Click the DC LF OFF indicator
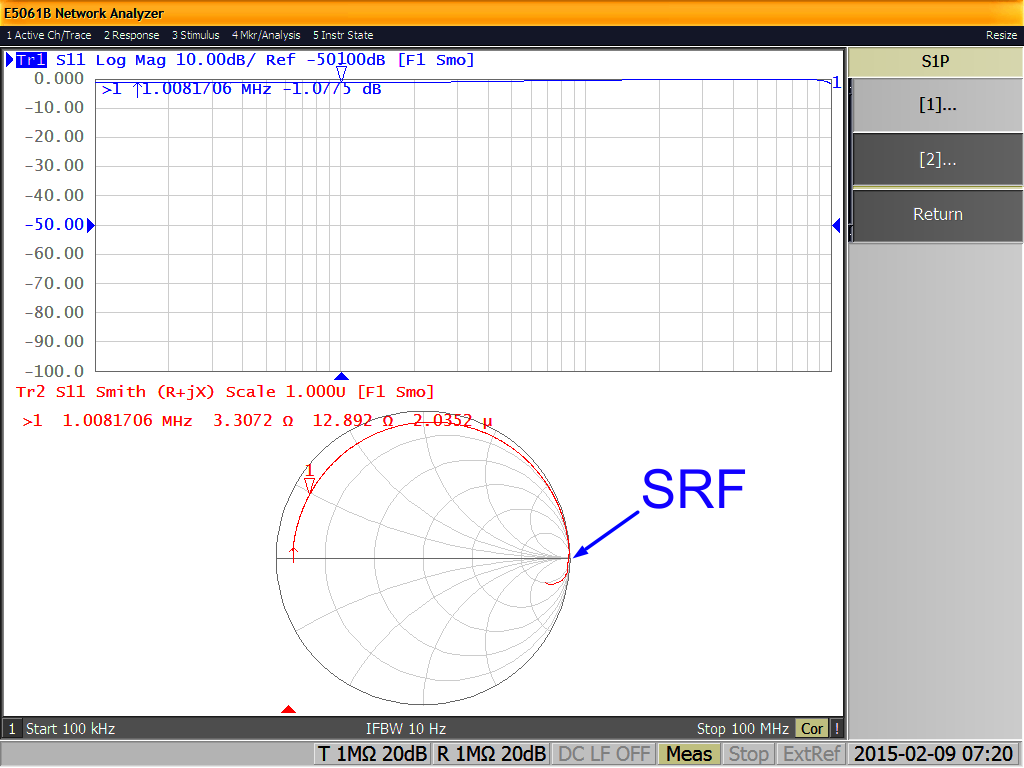Image resolution: width=1024 pixels, height=768 pixels. coord(603,753)
